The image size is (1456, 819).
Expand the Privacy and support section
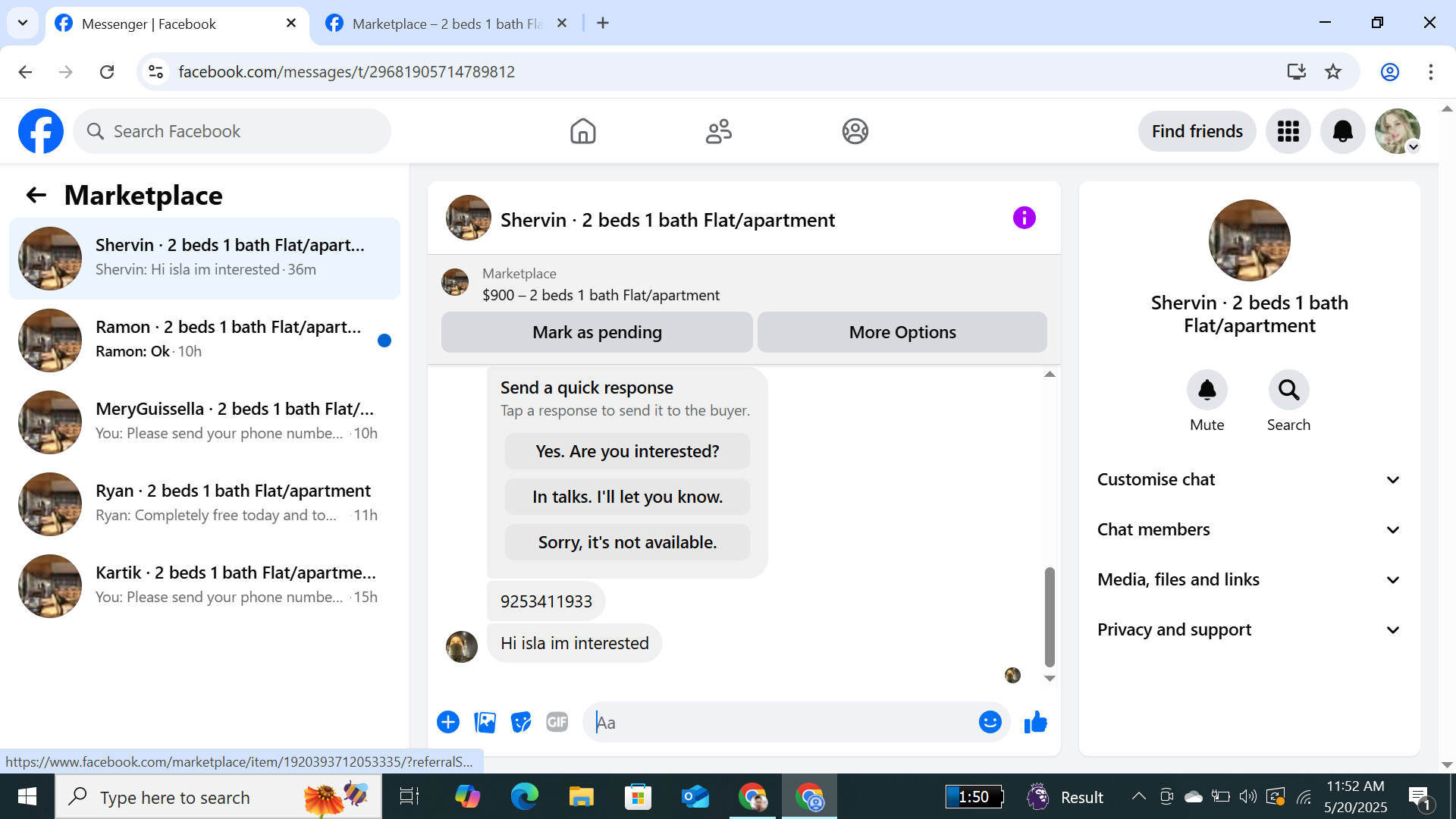click(1249, 630)
